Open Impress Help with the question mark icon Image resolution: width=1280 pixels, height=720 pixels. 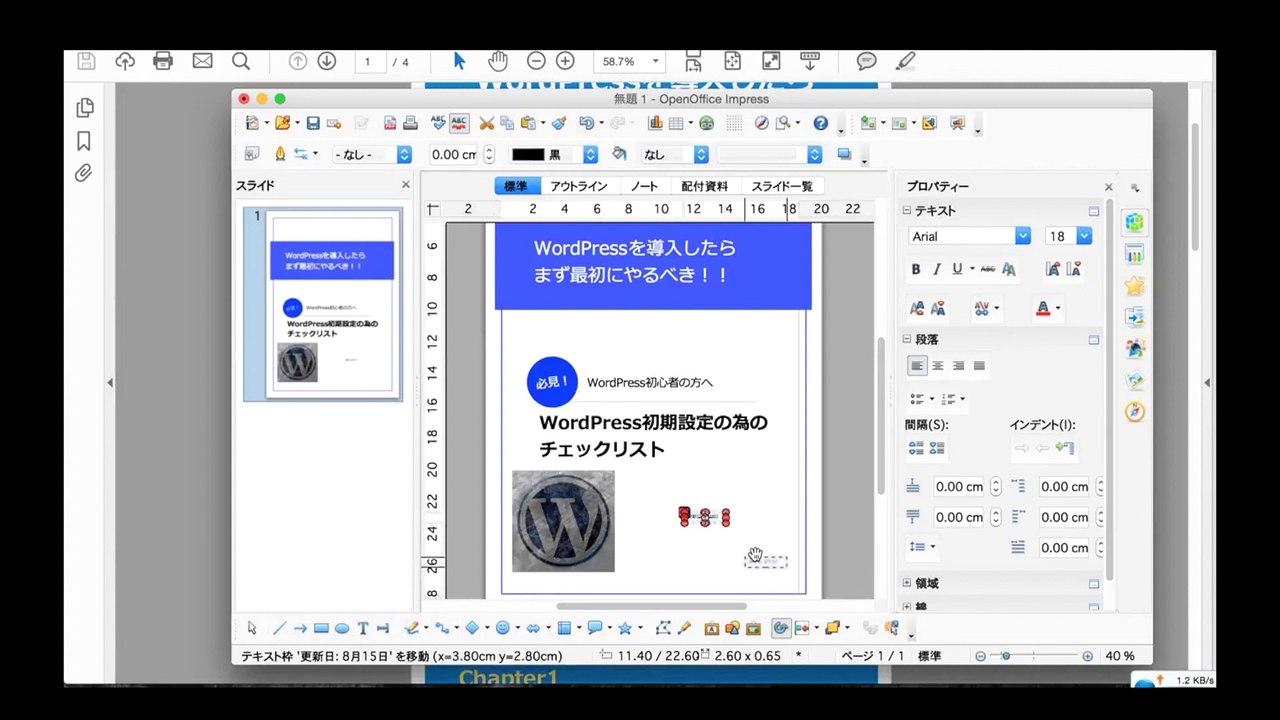coord(820,123)
